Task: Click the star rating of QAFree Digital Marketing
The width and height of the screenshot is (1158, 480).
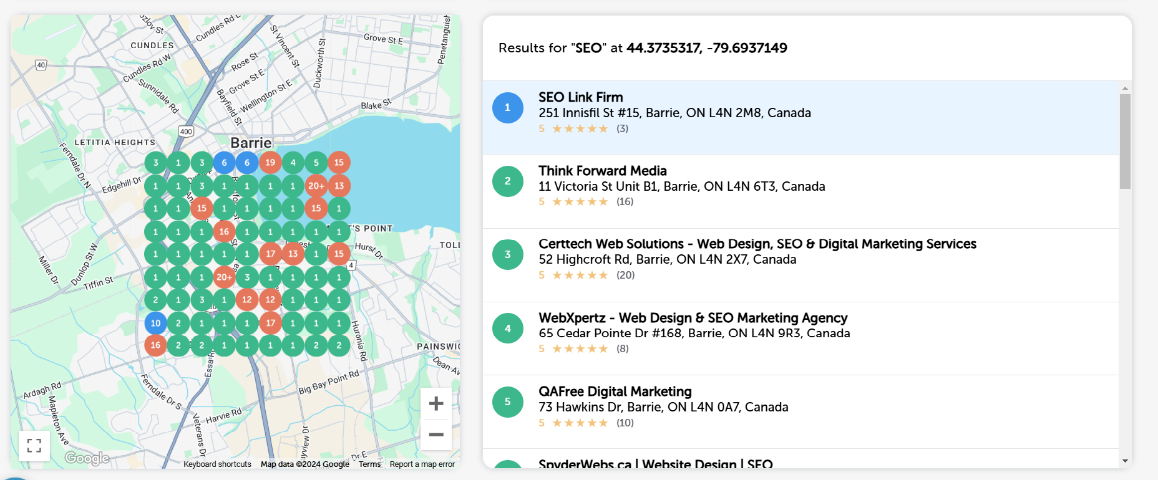Action: pyautogui.click(x=580, y=423)
